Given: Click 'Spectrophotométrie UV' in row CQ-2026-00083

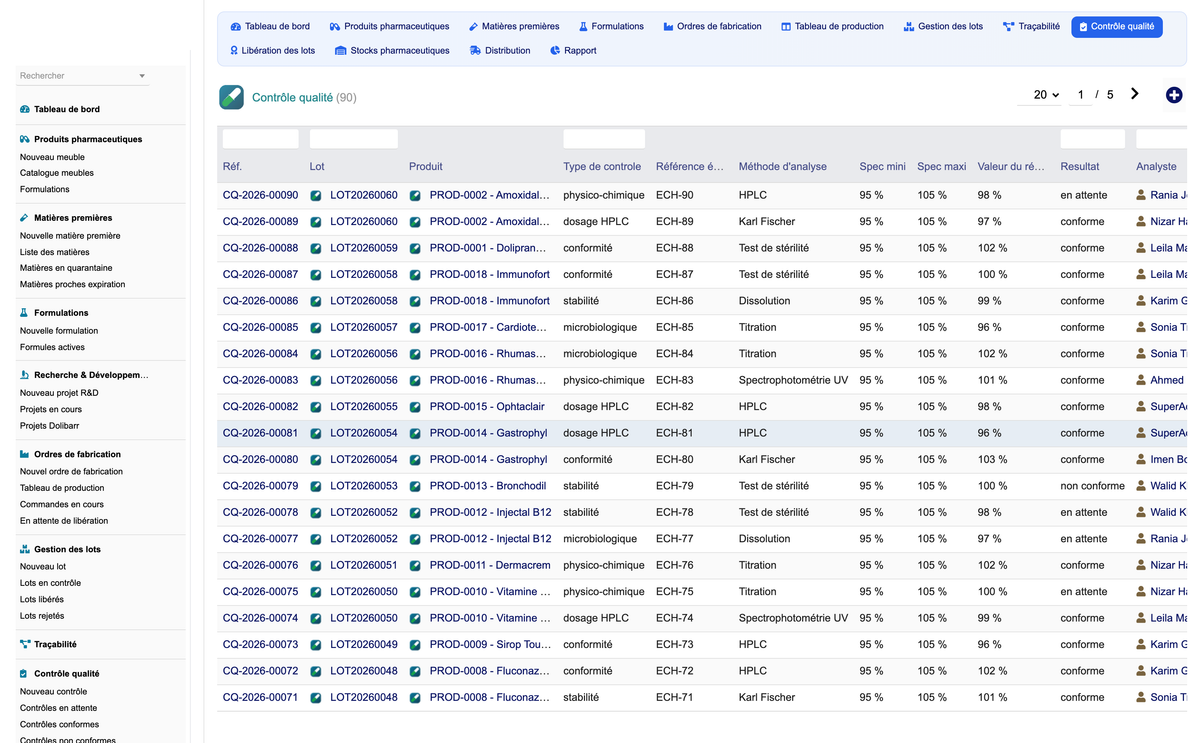Looking at the screenshot, I should click(793, 380).
